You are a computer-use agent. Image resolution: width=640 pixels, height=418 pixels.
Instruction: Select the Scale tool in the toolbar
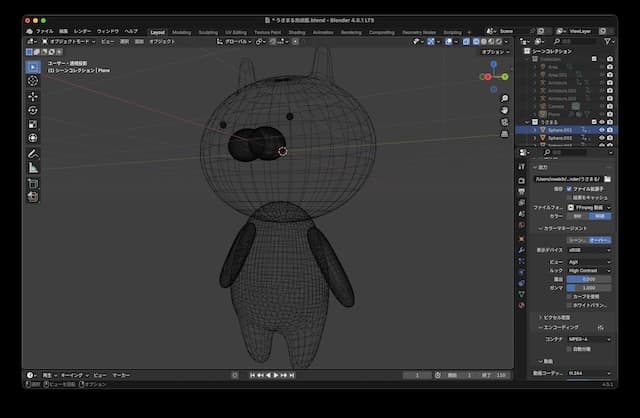click(x=33, y=124)
